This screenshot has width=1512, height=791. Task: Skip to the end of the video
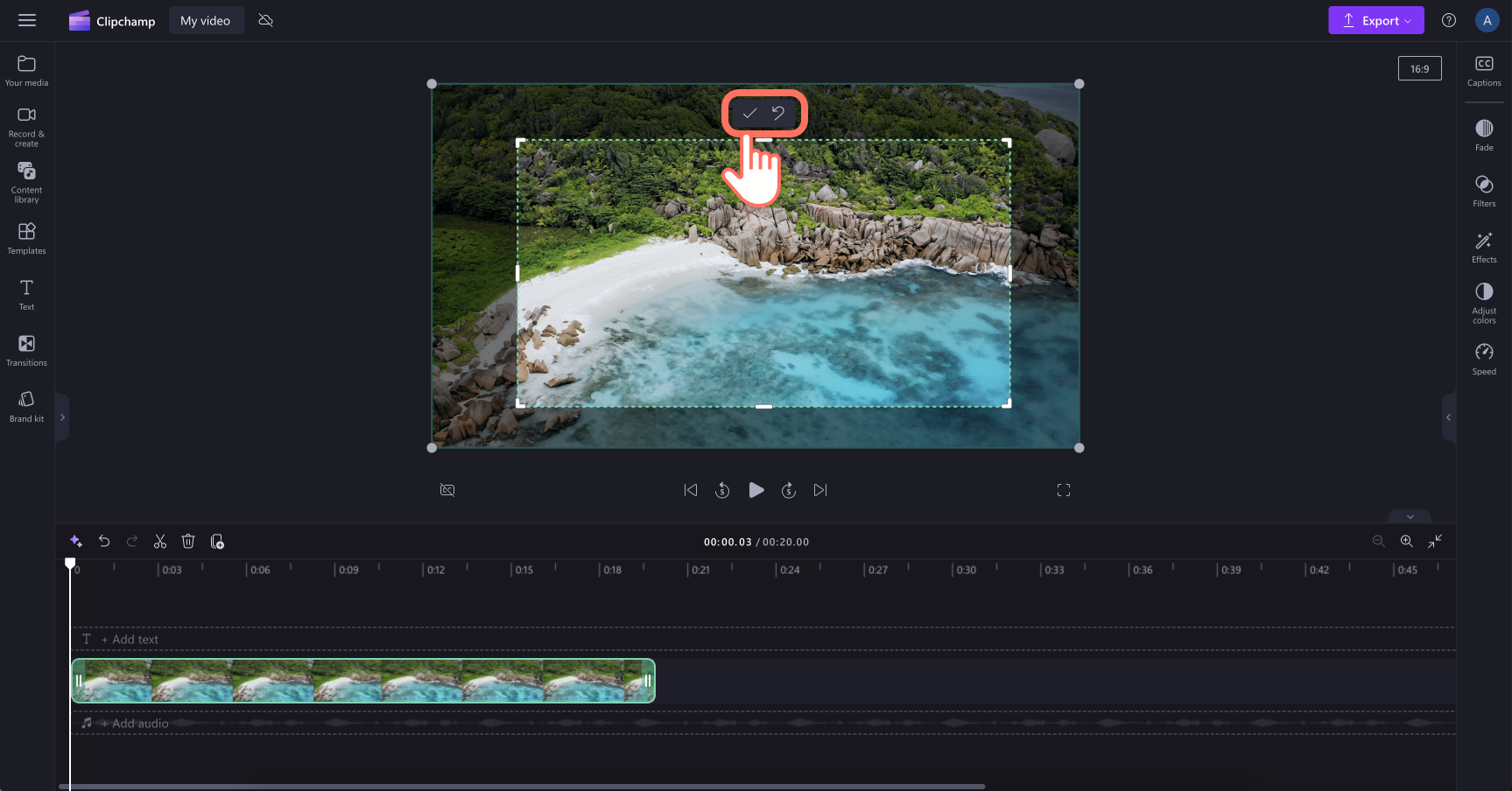point(820,490)
